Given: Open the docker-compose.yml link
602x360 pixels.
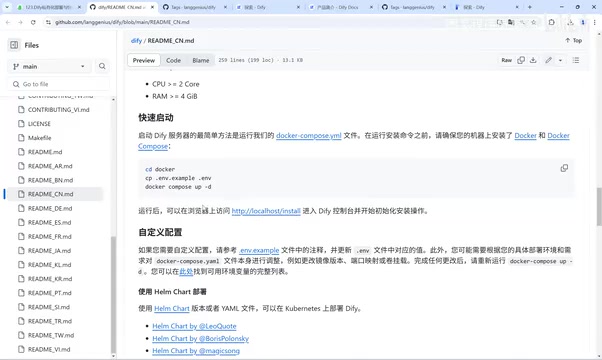Looking at the screenshot, I should [309, 135].
